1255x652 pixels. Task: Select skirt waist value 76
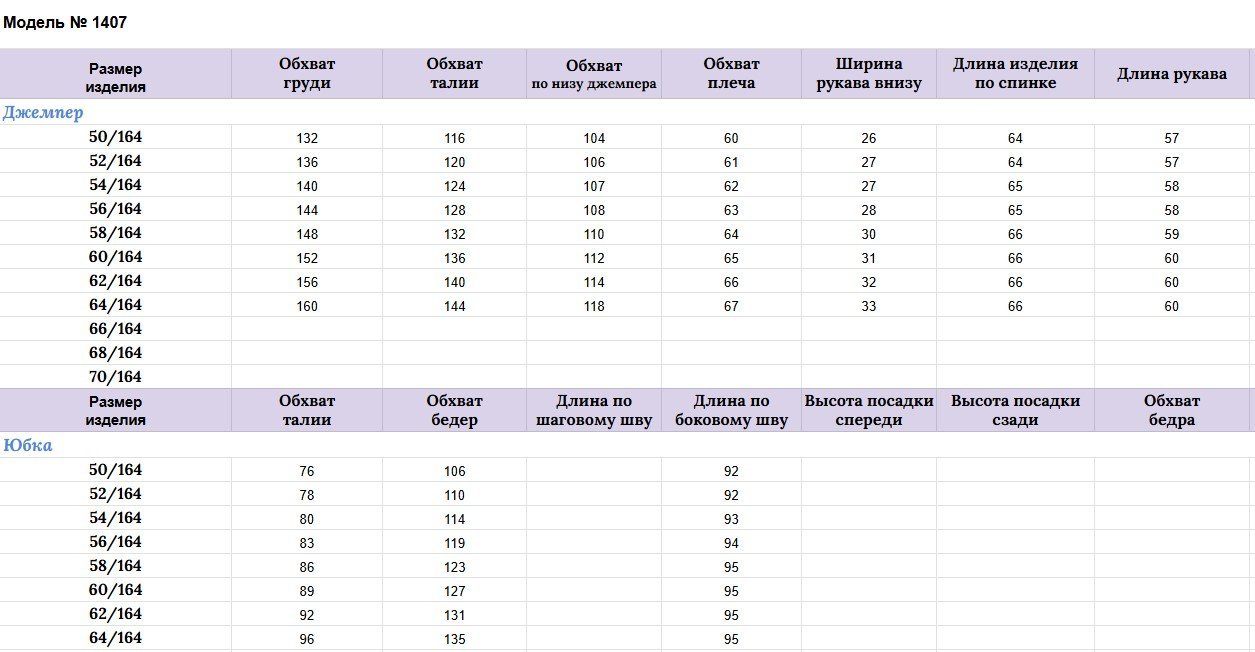pyautogui.click(x=307, y=471)
